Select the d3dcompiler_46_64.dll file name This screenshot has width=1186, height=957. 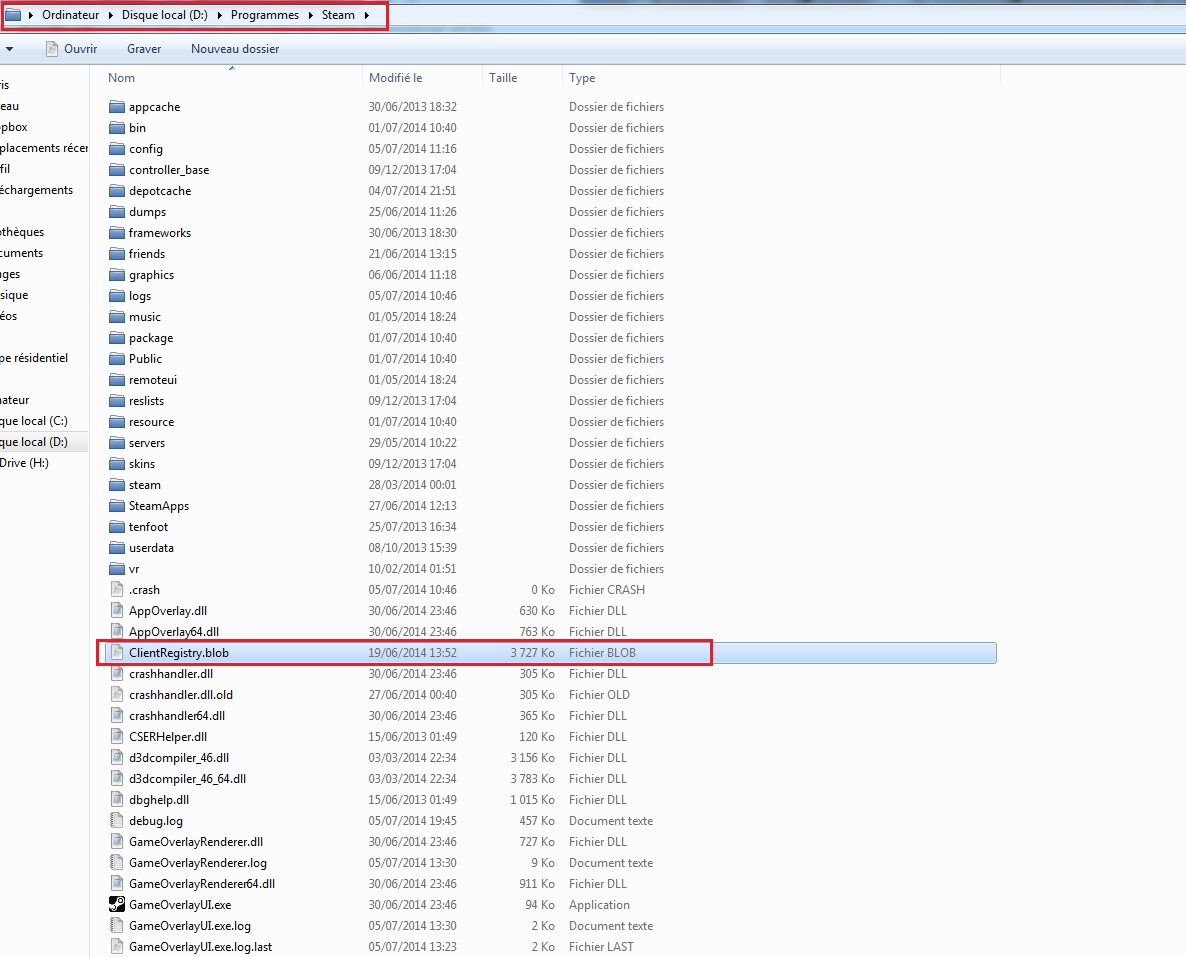point(188,778)
